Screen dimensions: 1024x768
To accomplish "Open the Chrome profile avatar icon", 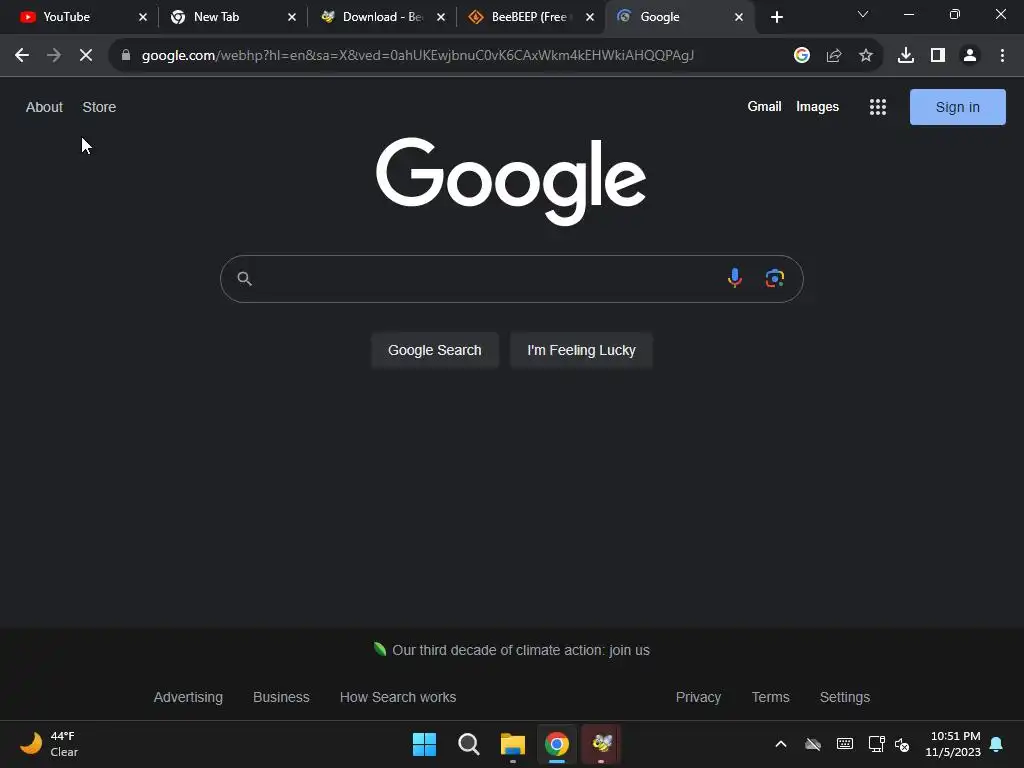I will coord(970,56).
